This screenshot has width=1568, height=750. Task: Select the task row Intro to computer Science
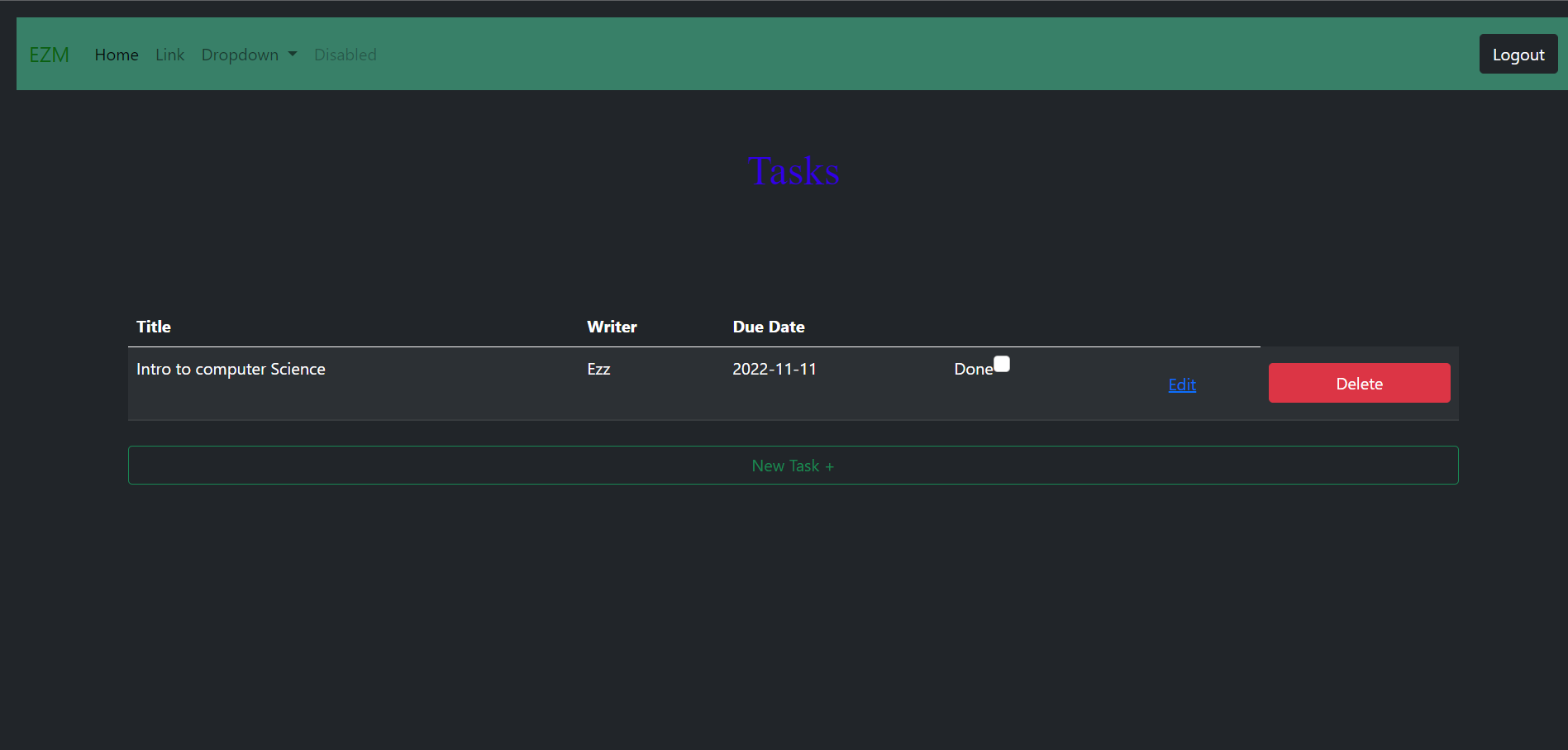tap(230, 369)
